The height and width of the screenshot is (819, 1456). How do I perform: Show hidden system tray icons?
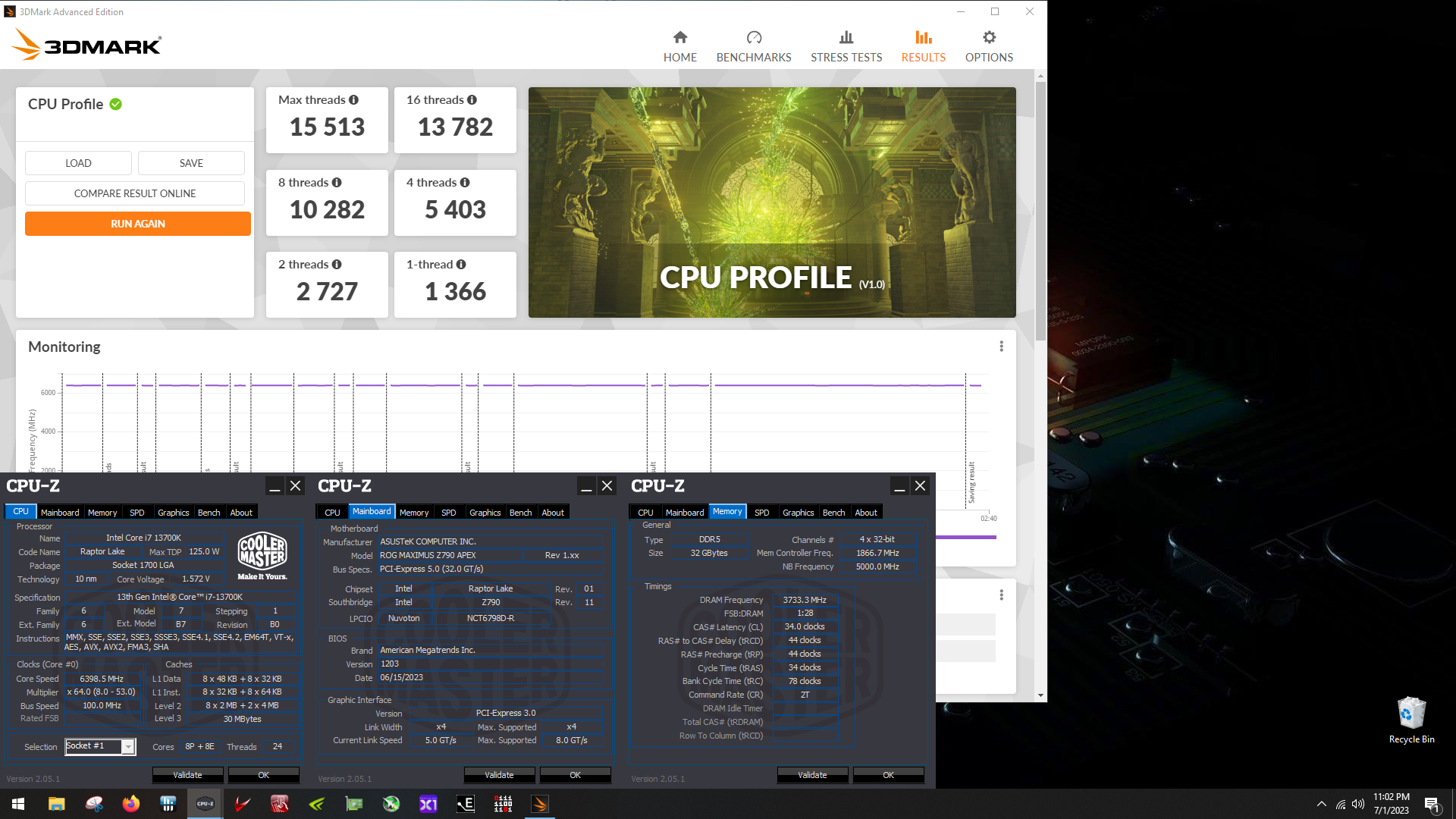coord(1321,804)
